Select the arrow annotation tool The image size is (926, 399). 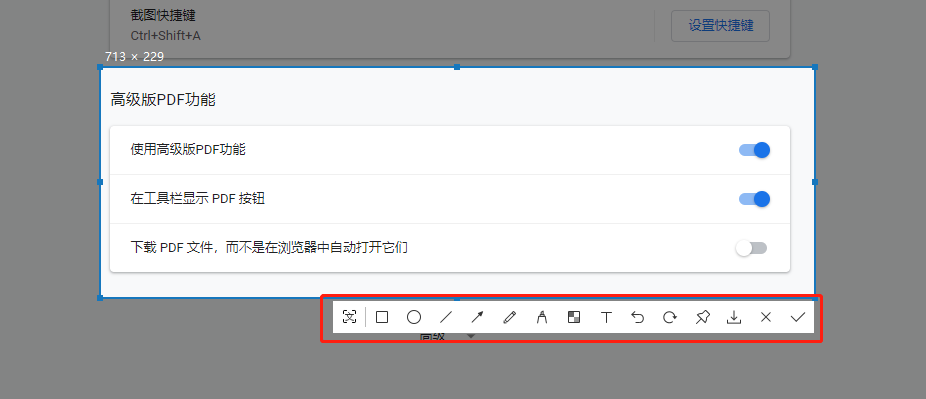pos(477,318)
